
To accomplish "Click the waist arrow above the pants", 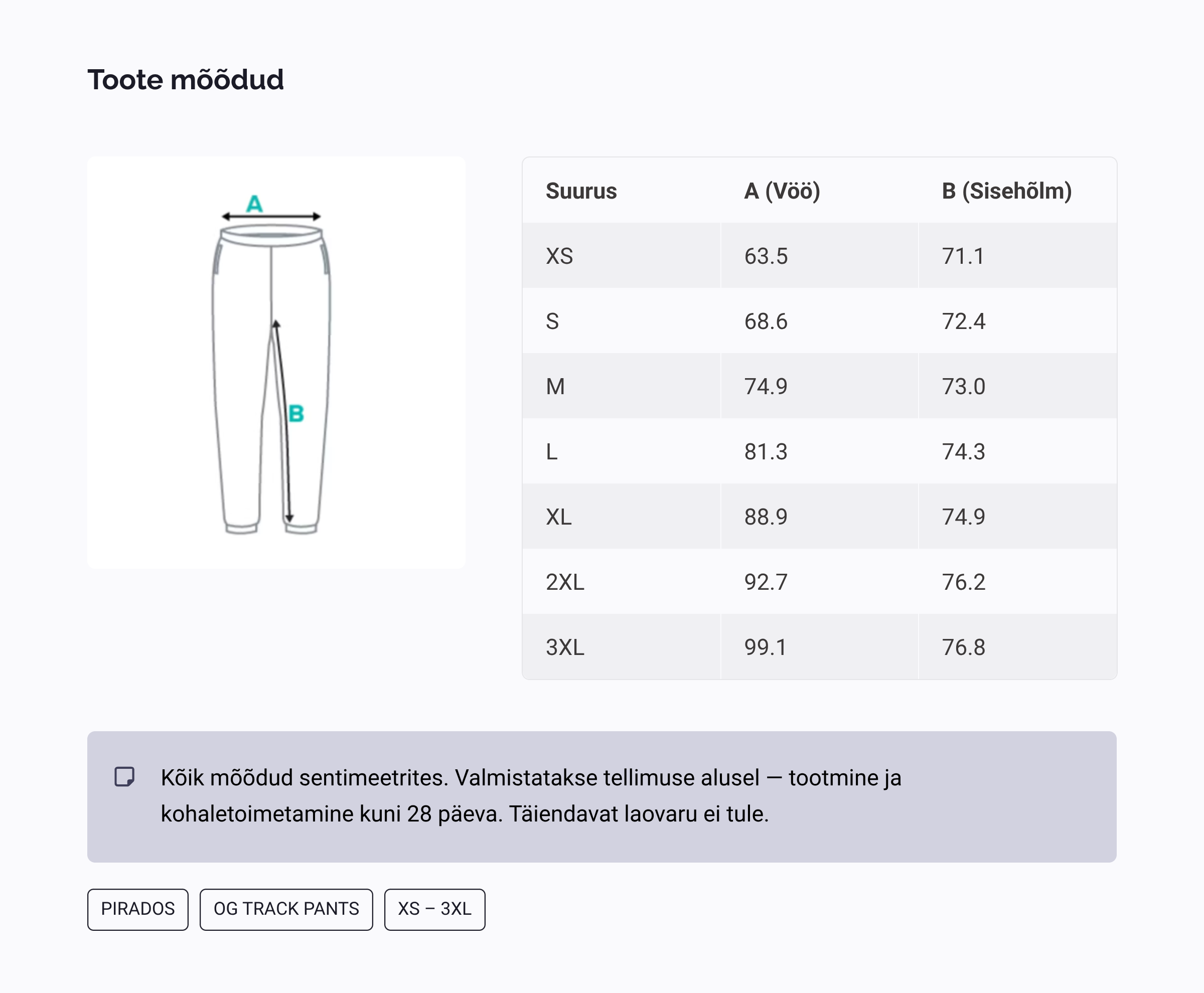I will tap(271, 216).
